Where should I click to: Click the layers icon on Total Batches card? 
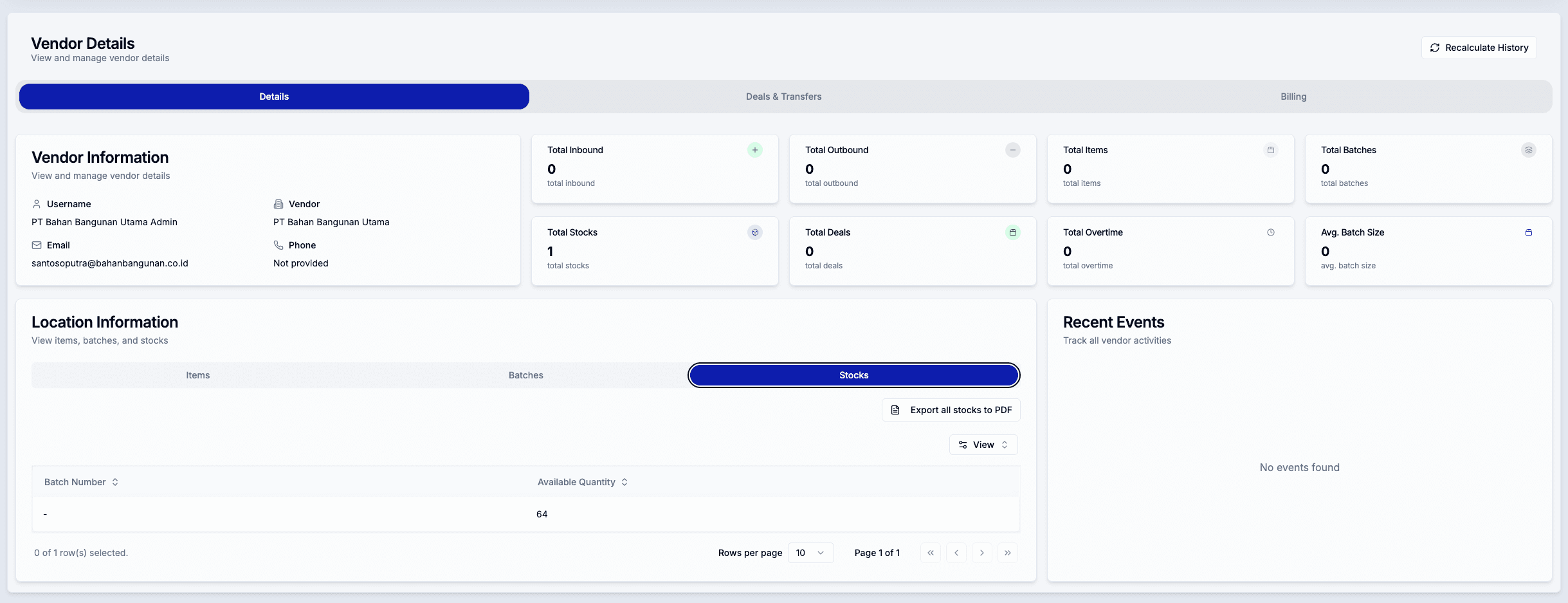[1529, 150]
